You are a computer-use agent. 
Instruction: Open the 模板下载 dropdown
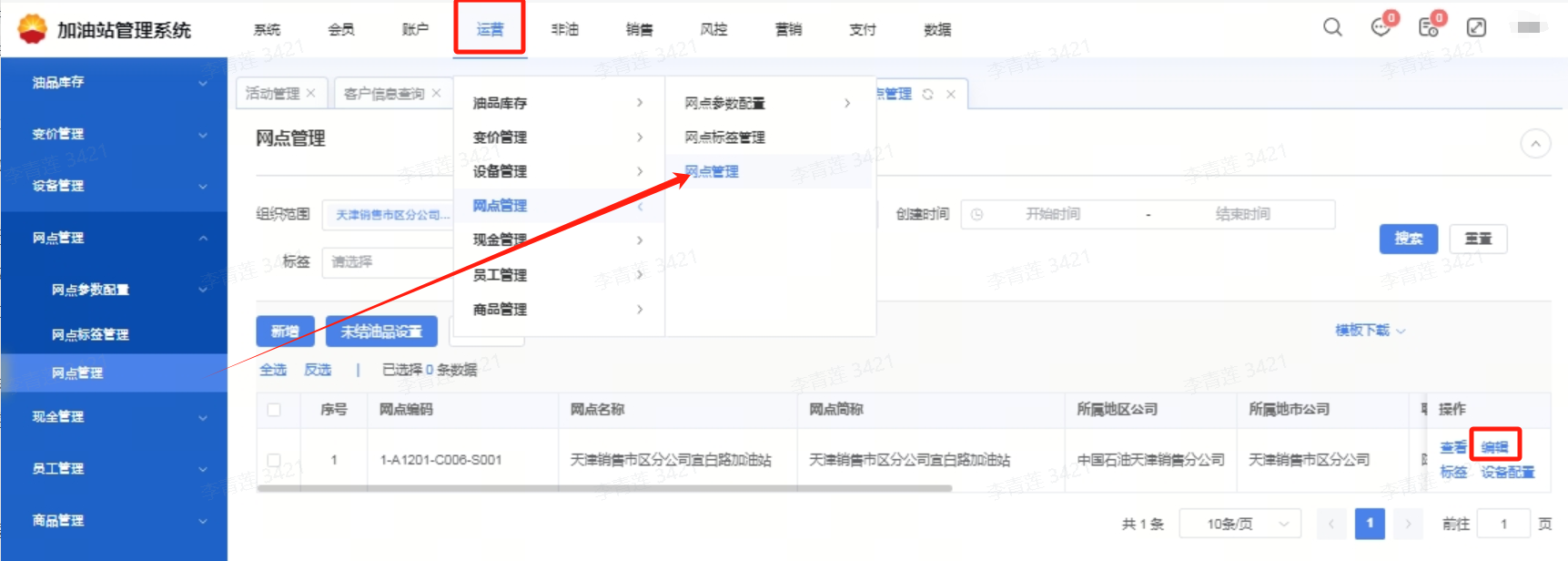click(x=1370, y=331)
